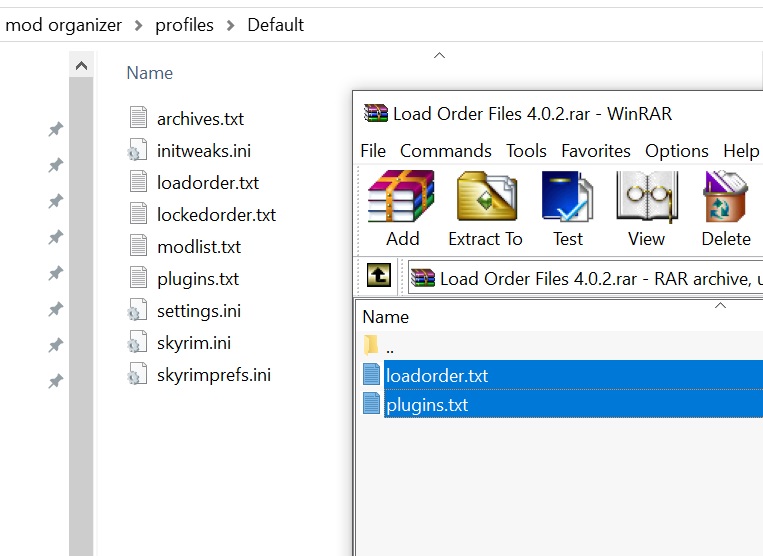Open the WinRAR Help menu
The height and width of the screenshot is (556, 763).
click(741, 151)
